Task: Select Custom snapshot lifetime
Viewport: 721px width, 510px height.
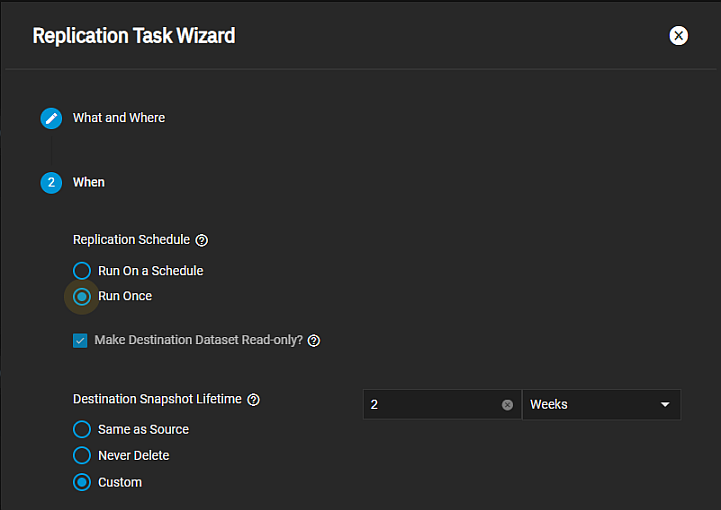Action: tap(82, 482)
